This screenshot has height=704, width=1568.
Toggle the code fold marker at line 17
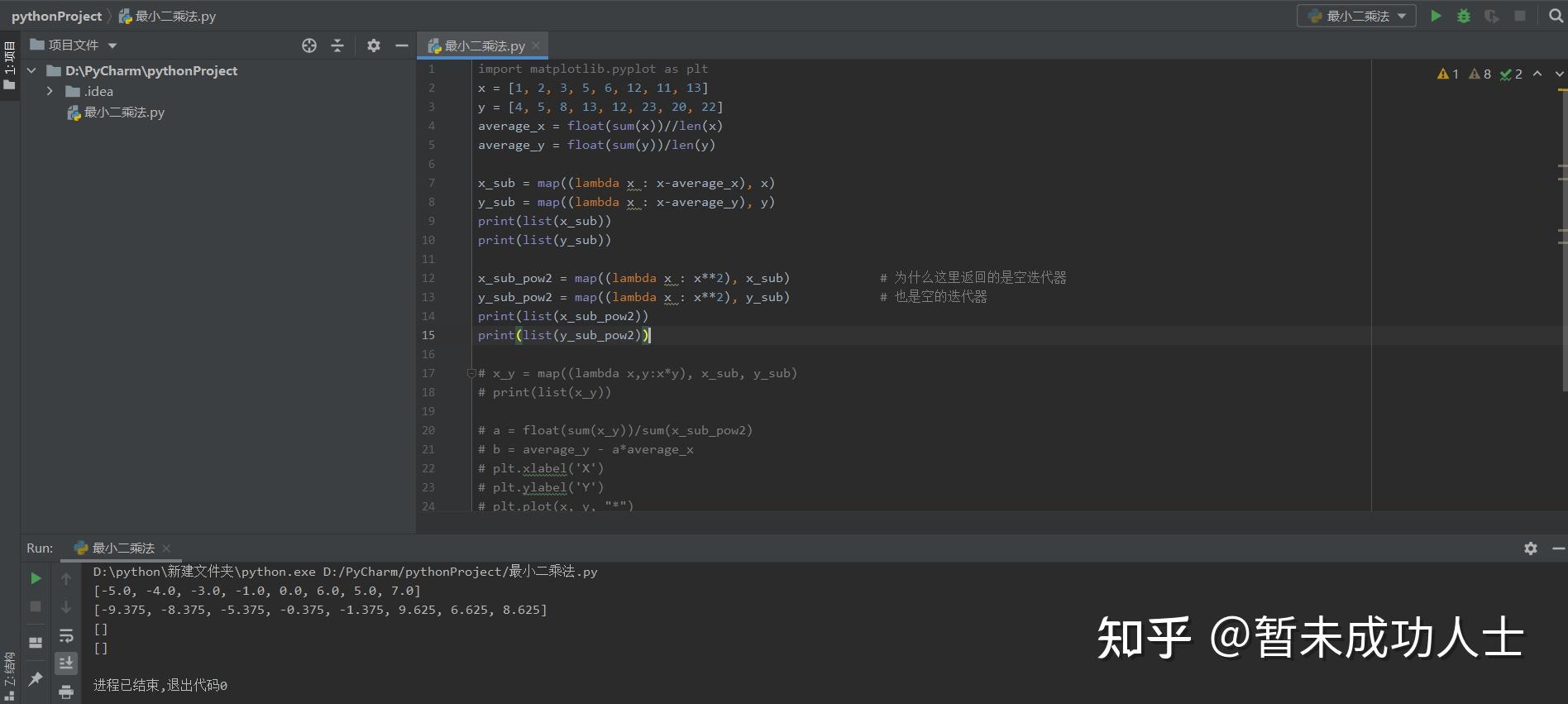click(x=471, y=373)
